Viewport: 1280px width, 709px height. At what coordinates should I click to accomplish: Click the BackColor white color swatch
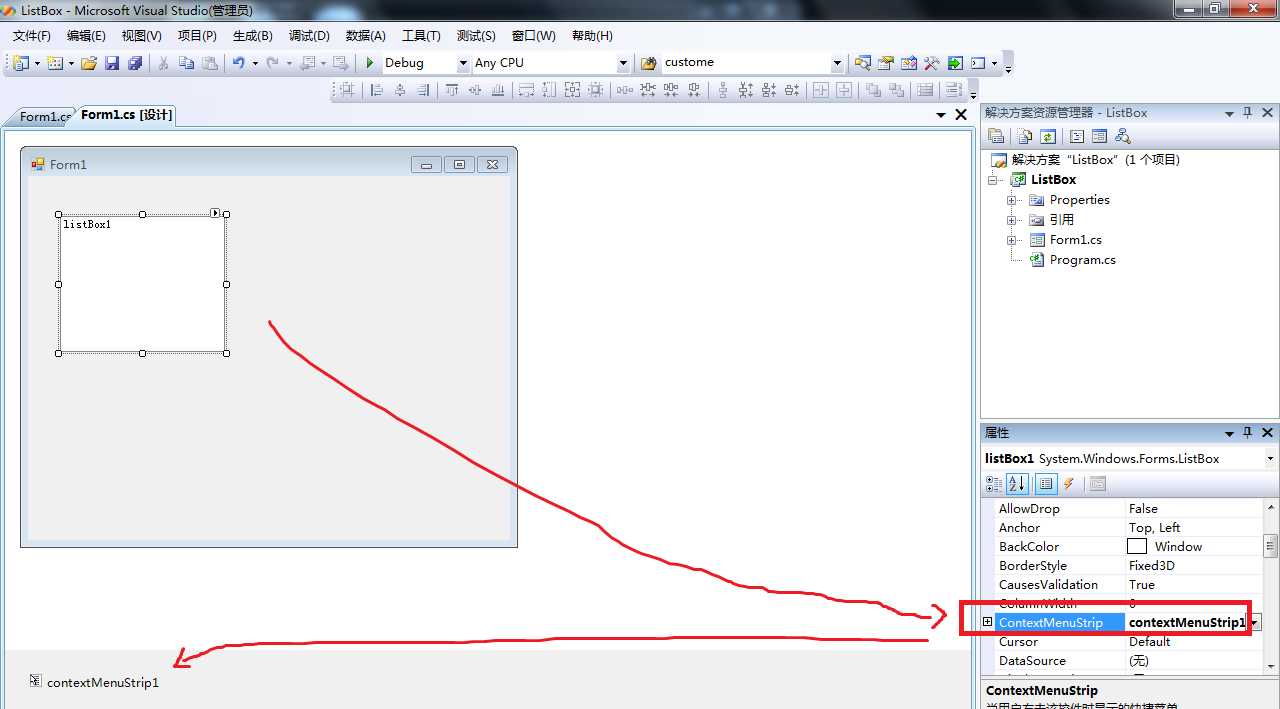point(1137,546)
